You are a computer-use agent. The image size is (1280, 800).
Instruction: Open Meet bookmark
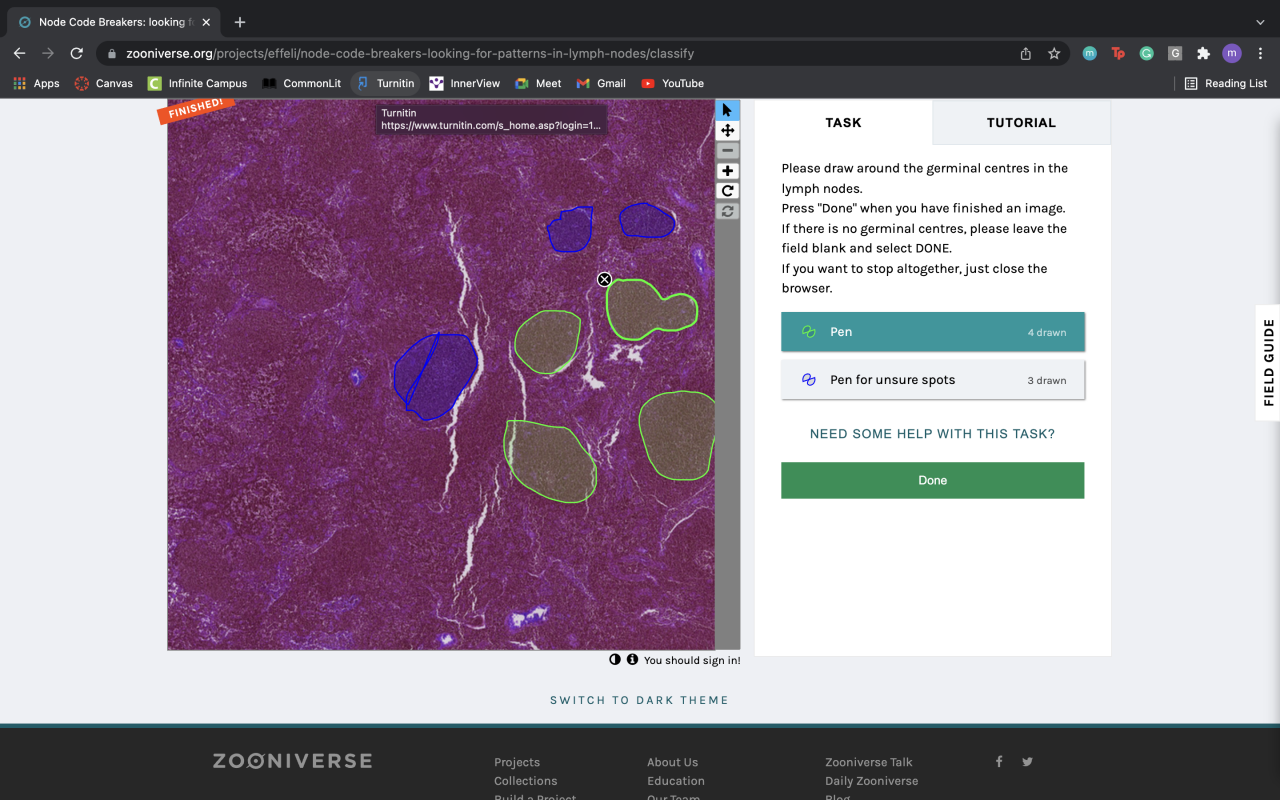pyautogui.click(x=538, y=83)
